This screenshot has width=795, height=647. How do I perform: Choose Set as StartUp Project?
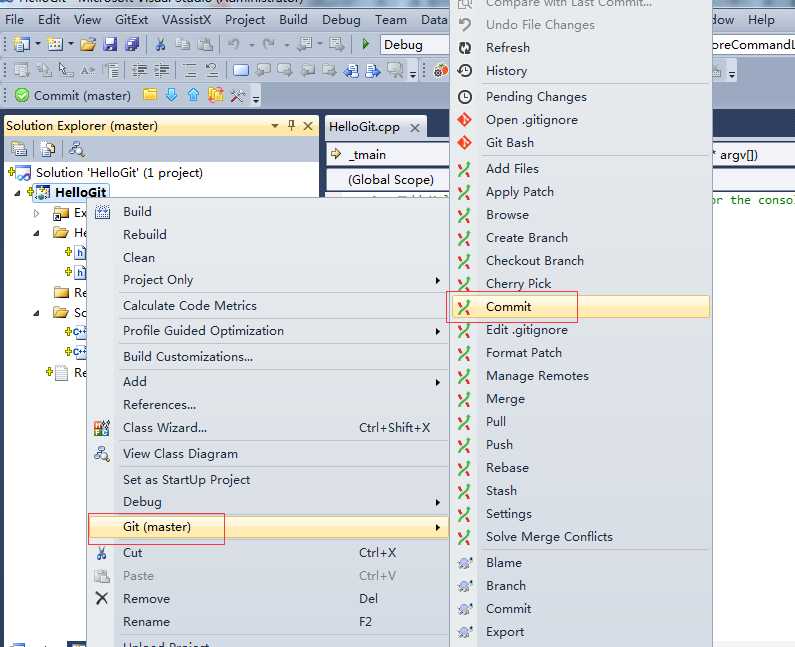(269, 480)
